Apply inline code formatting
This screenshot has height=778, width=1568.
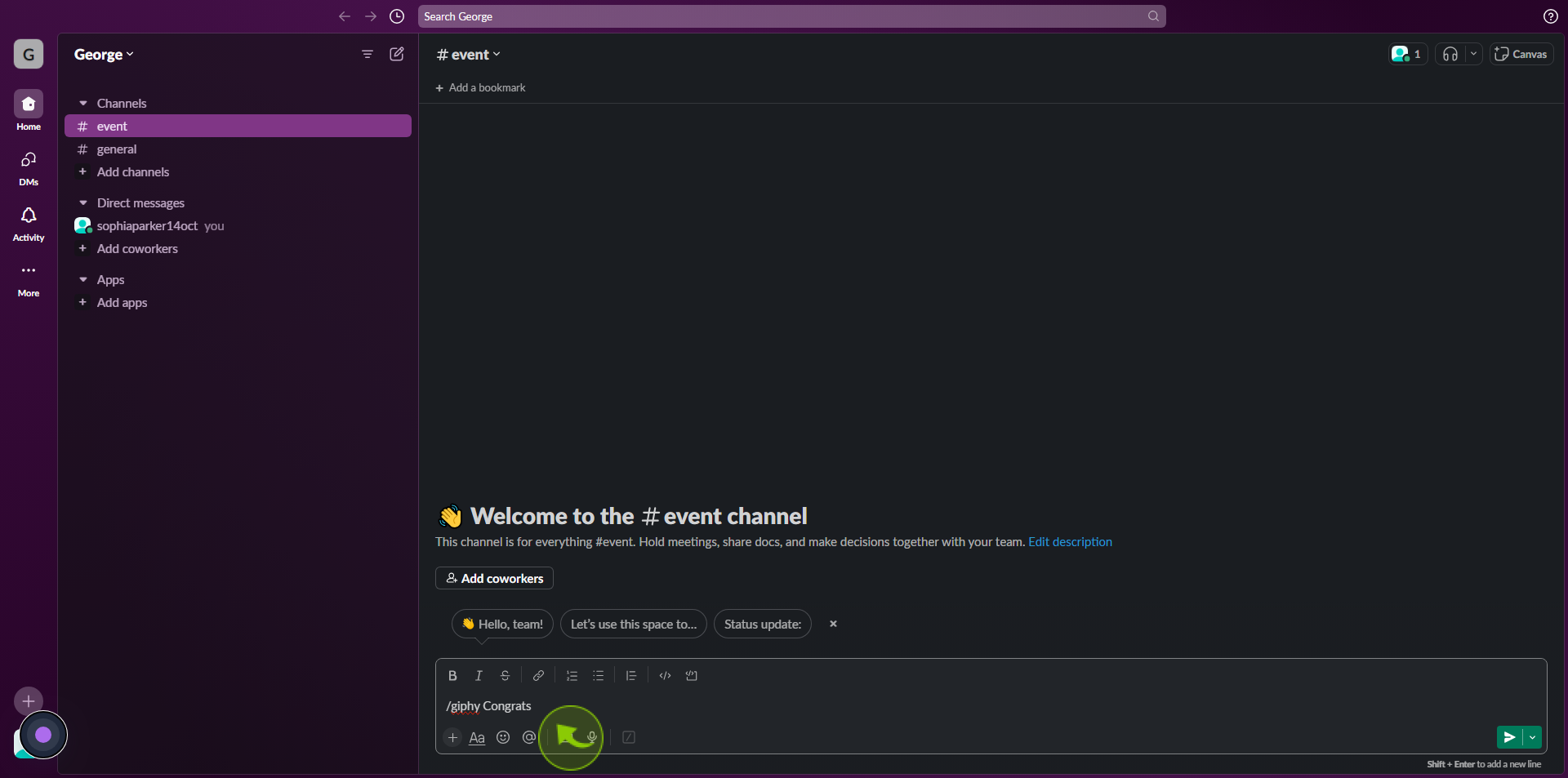pyautogui.click(x=665, y=676)
